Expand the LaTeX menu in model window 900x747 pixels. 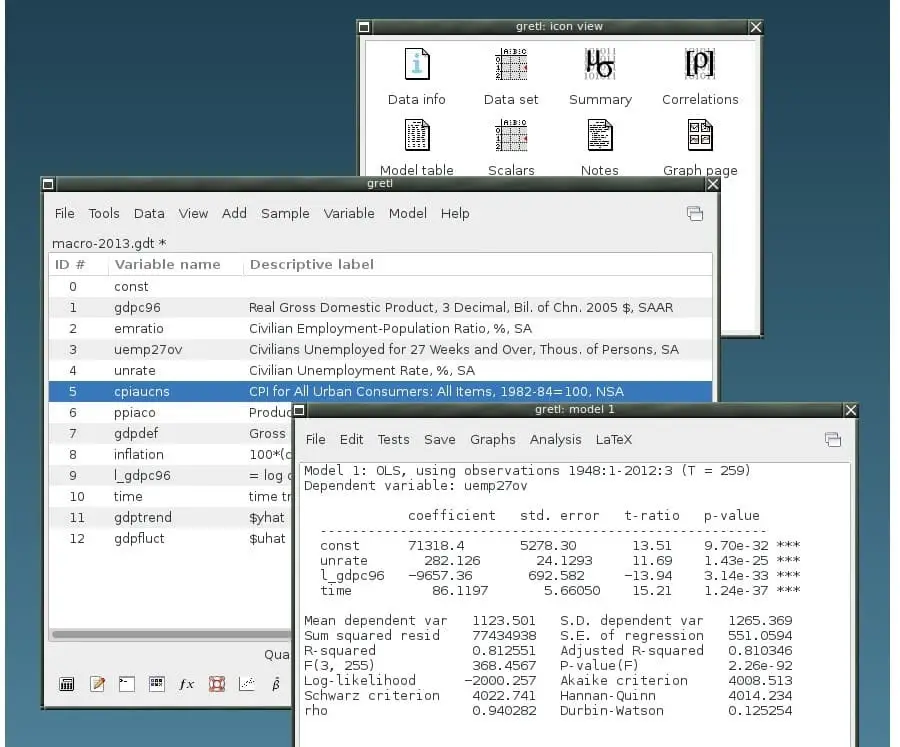(614, 439)
